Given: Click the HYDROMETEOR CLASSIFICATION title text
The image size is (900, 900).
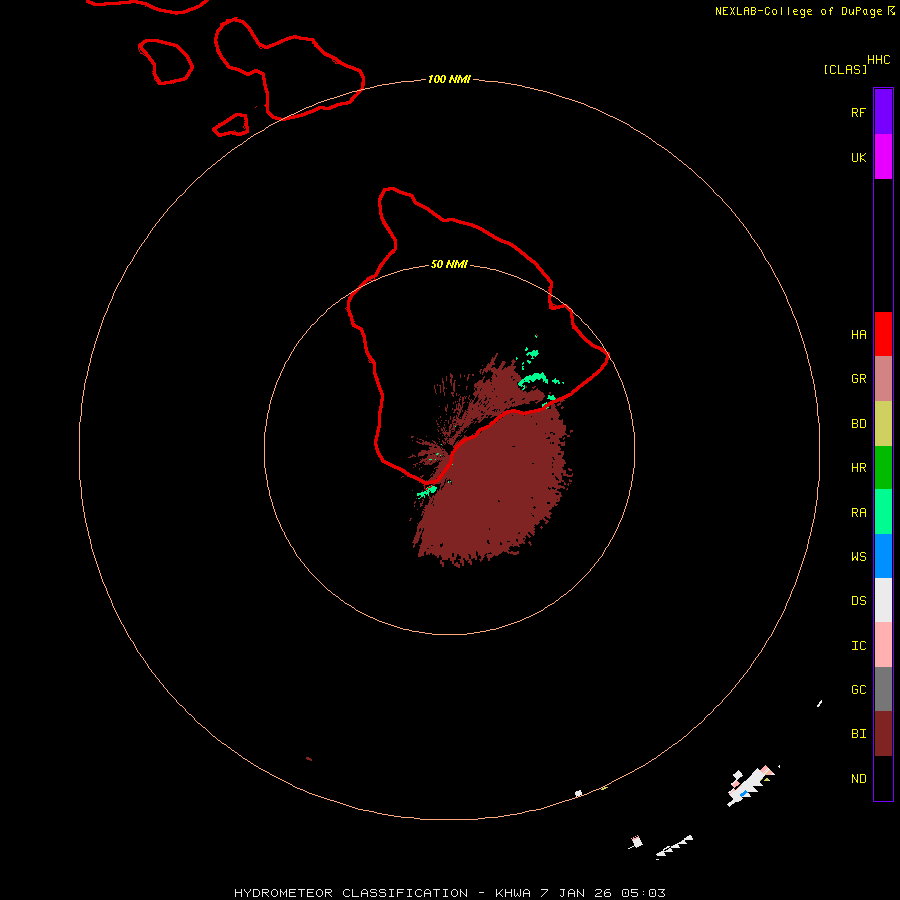Looking at the screenshot, I should coord(351,893).
